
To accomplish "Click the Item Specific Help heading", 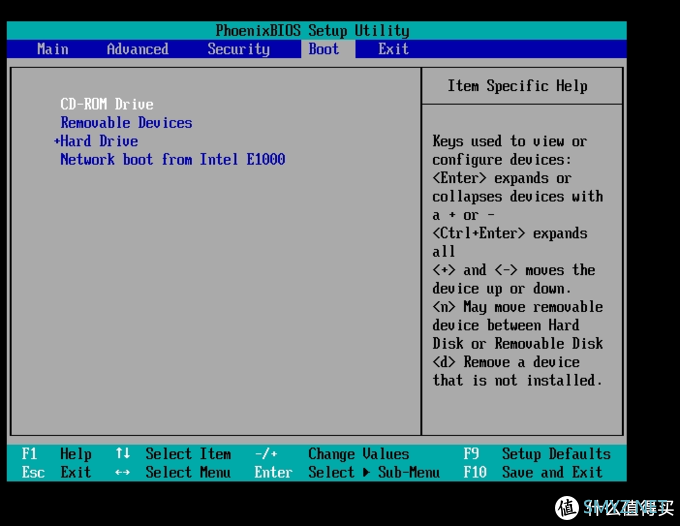I will (517, 86).
